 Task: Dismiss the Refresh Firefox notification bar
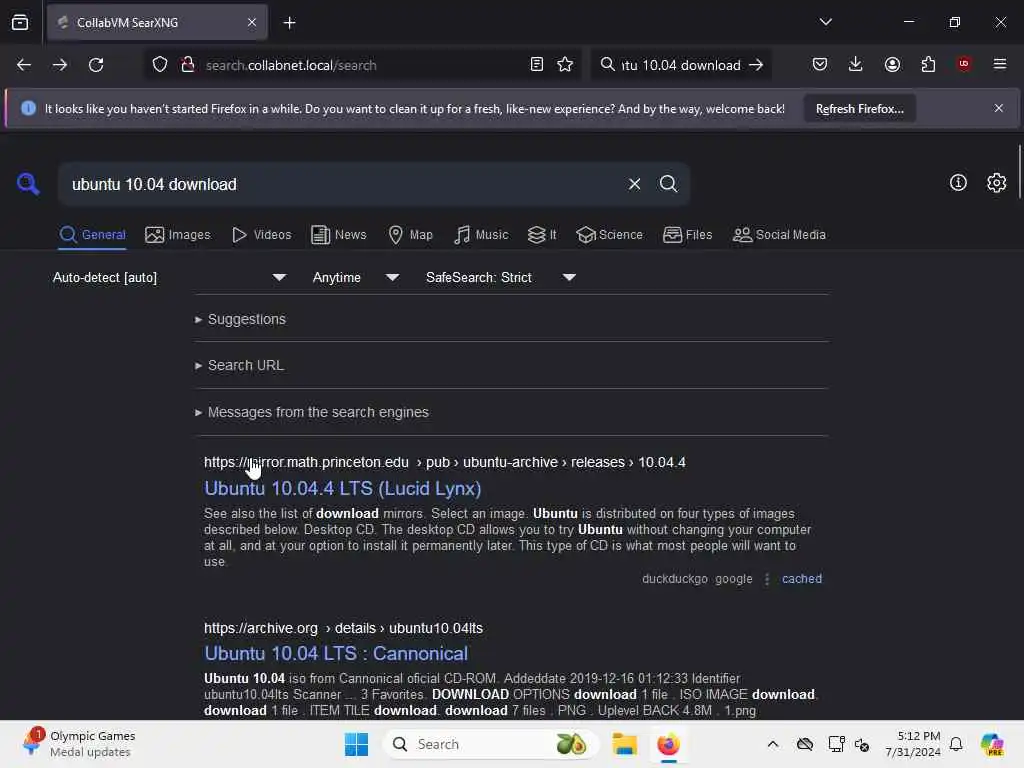tap(999, 108)
